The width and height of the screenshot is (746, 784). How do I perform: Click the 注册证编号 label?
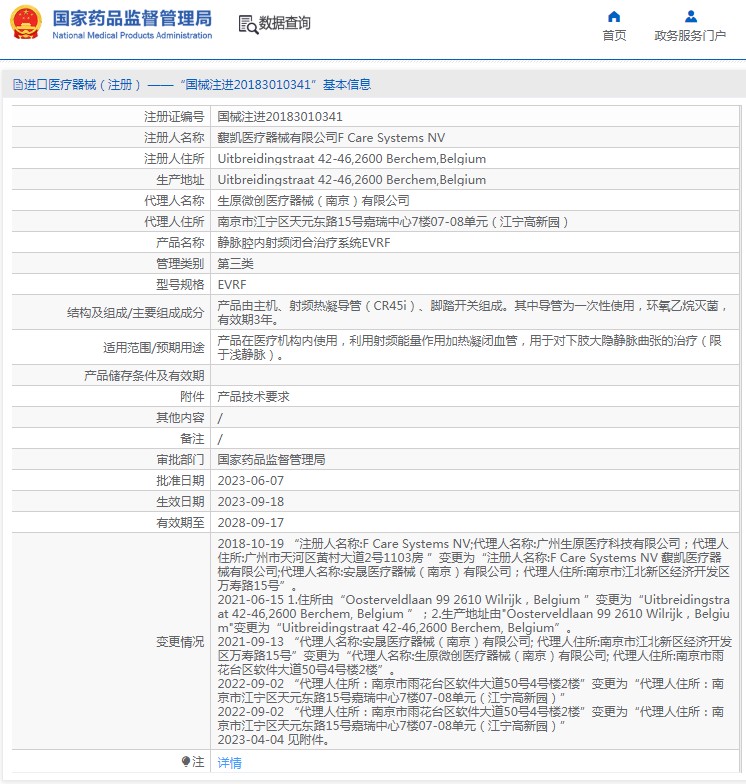(174, 116)
